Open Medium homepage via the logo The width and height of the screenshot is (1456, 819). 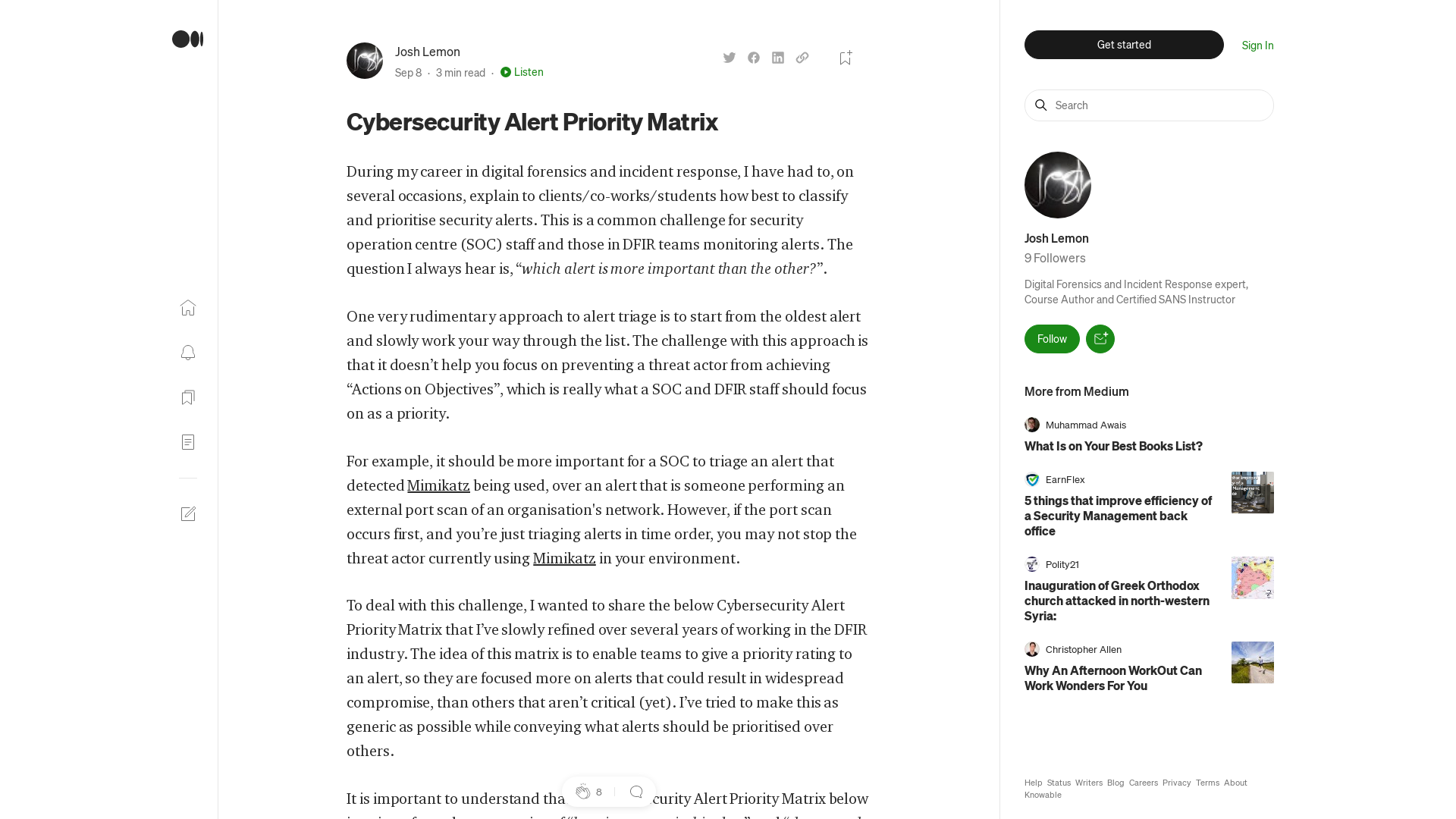tap(187, 39)
